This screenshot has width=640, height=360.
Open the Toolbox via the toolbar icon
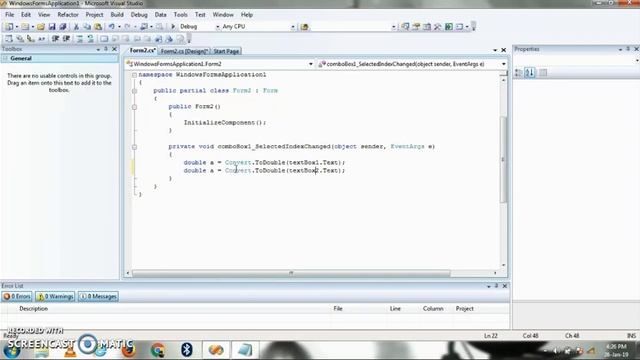438,27
